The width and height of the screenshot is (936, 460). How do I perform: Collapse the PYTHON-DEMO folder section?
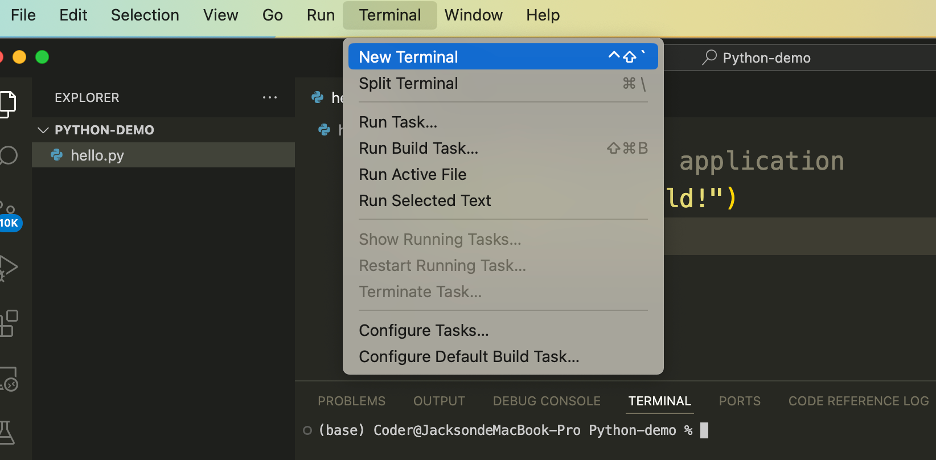click(43, 130)
